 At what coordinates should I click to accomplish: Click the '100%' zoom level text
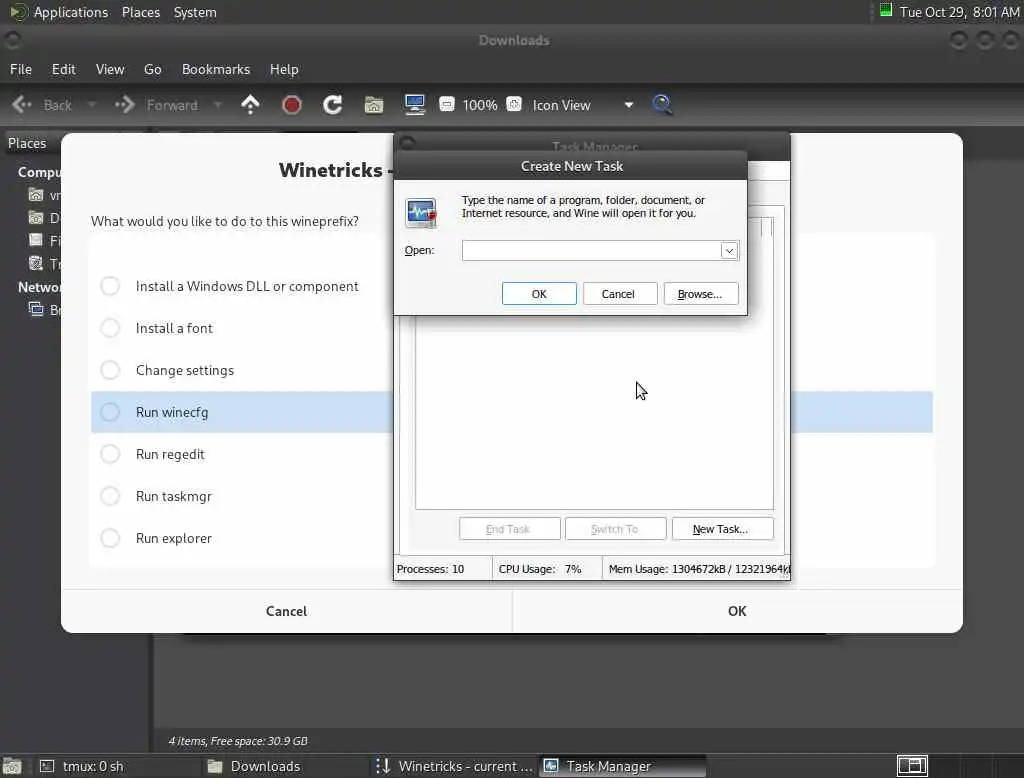click(480, 105)
